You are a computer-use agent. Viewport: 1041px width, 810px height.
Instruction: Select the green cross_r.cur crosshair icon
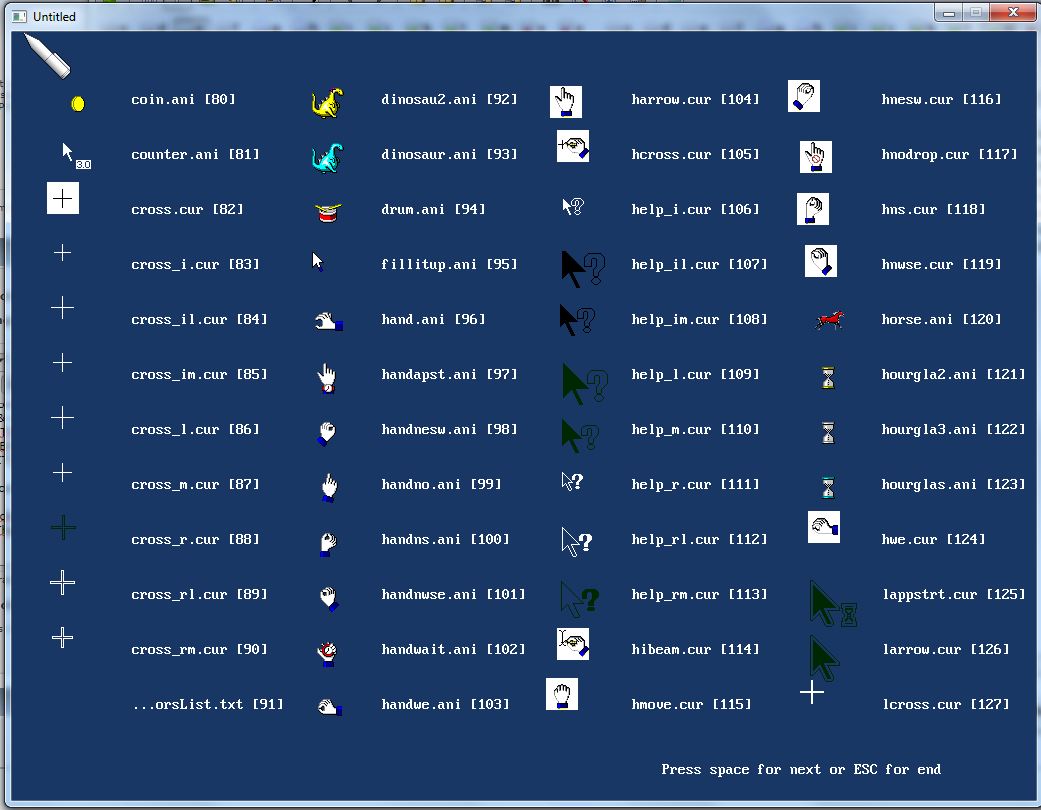pos(63,528)
